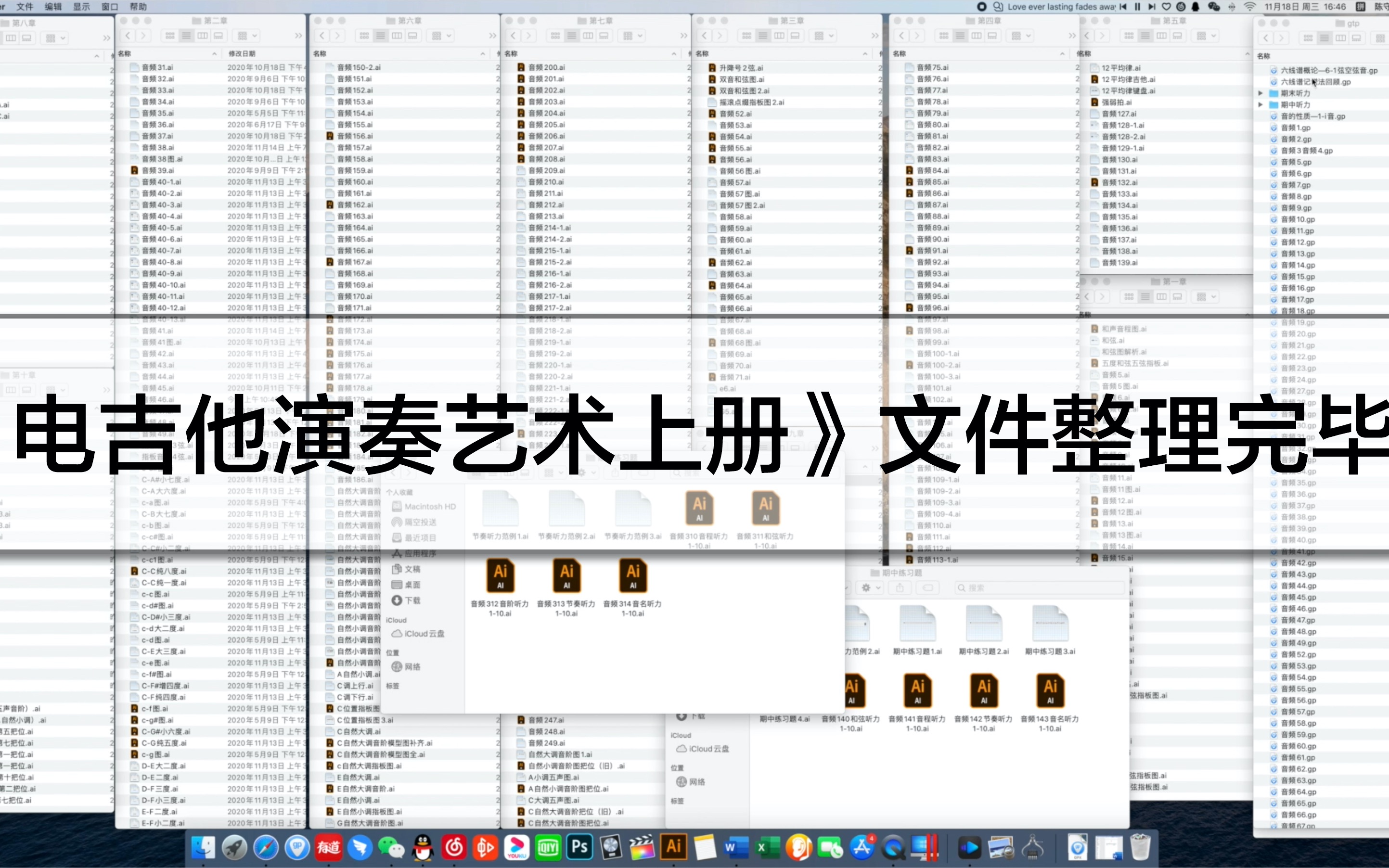This screenshot has height=868, width=1389.
Task: Go back in the 第三章 window
Action: coord(704,36)
